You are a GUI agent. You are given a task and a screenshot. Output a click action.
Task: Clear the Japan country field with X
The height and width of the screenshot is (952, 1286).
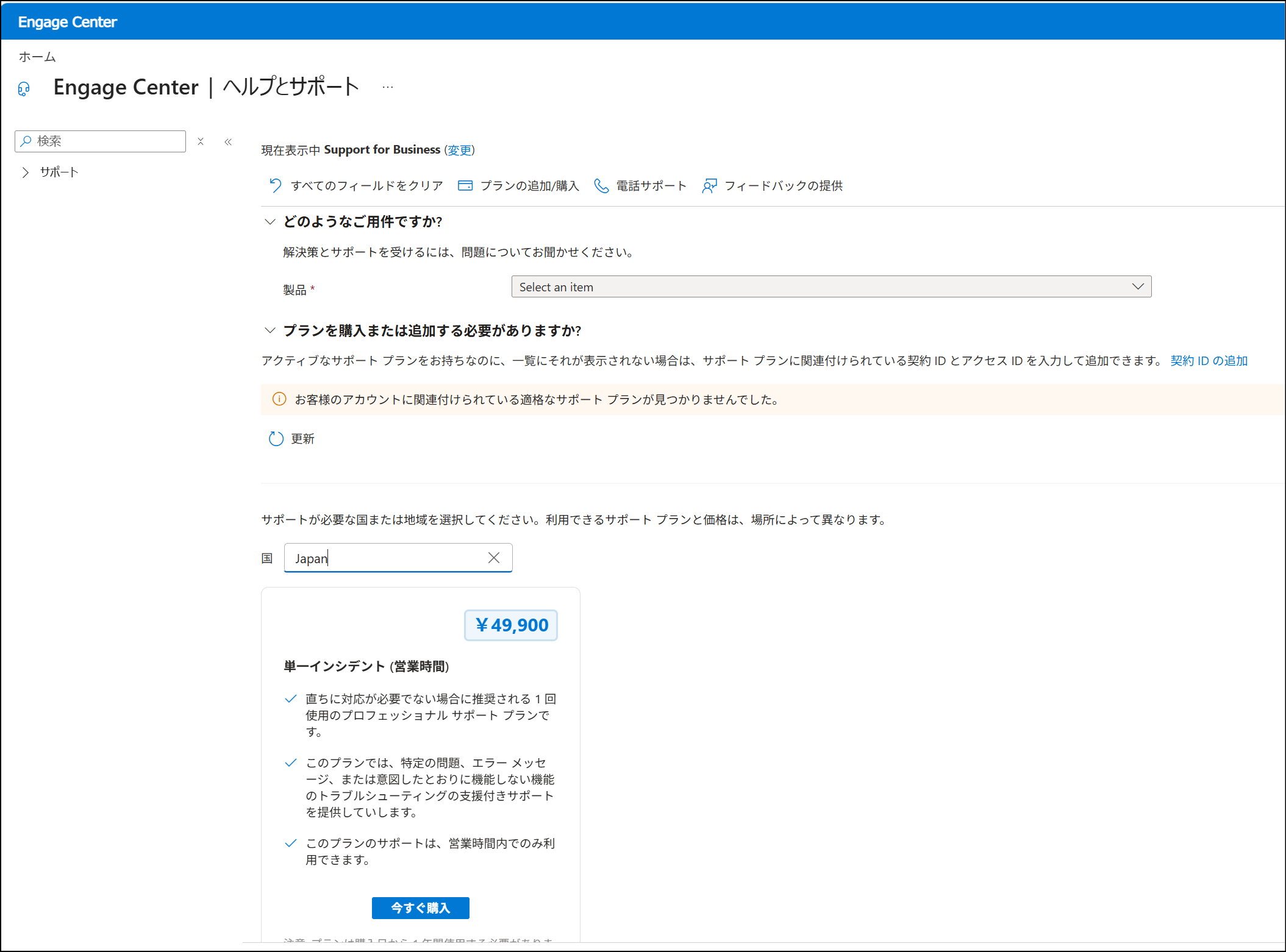494,558
